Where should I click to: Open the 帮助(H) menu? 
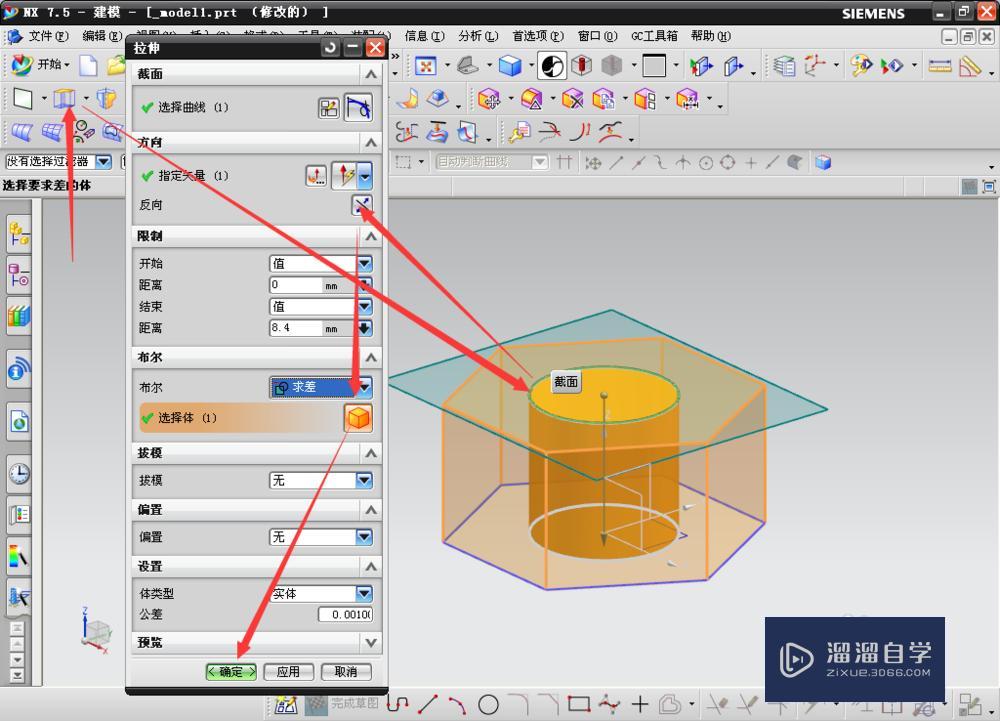point(711,36)
